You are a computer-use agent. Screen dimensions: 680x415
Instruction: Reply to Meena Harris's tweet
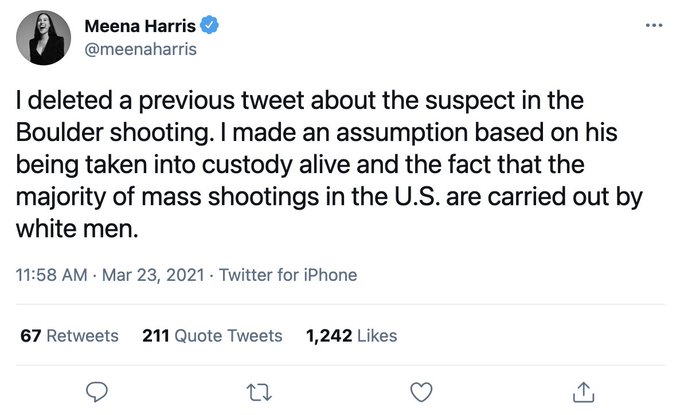click(97, 389)
